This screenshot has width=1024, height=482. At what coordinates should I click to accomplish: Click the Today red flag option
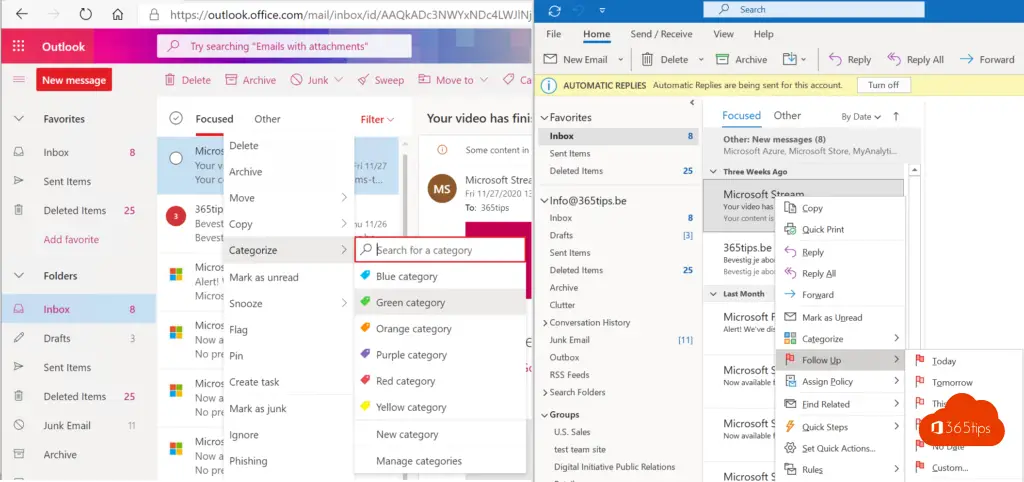[x=918, y=361]
